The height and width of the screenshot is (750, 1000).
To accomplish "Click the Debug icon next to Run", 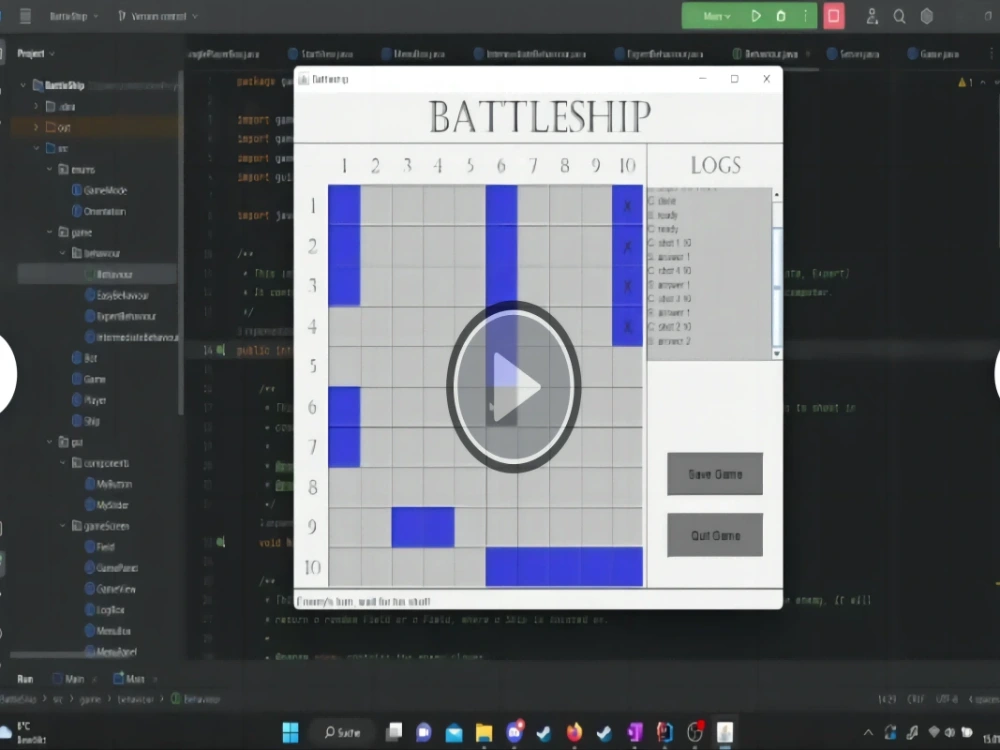I will [781, 15].
